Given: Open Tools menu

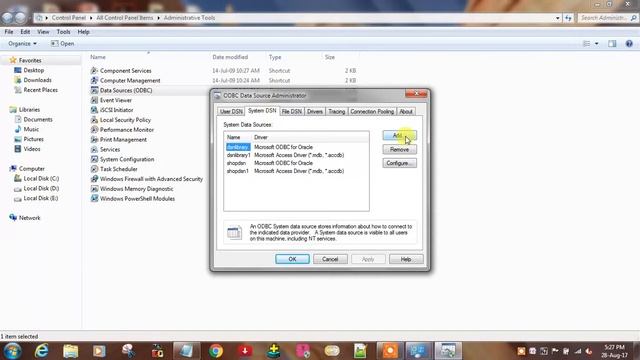Looking at the screenshot, I should coord(63,31).
